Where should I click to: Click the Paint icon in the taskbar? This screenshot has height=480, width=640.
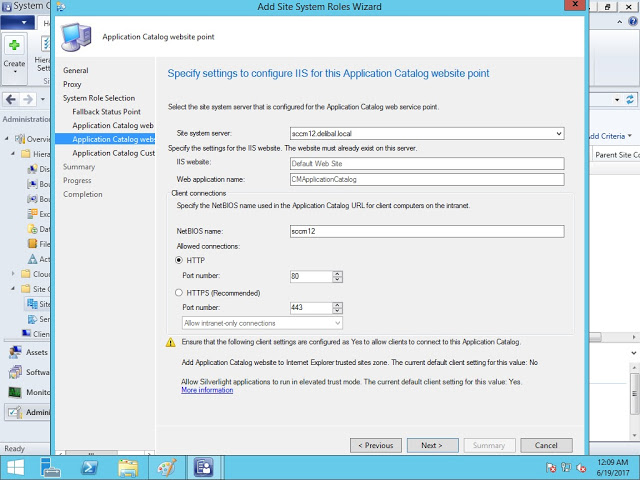[x=165, y=467]
